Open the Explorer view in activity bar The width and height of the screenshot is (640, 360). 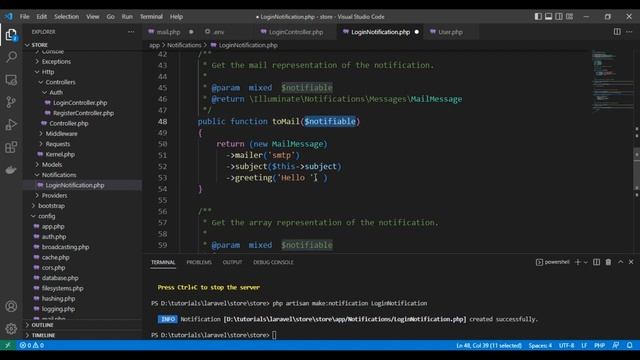click(11, 35)
